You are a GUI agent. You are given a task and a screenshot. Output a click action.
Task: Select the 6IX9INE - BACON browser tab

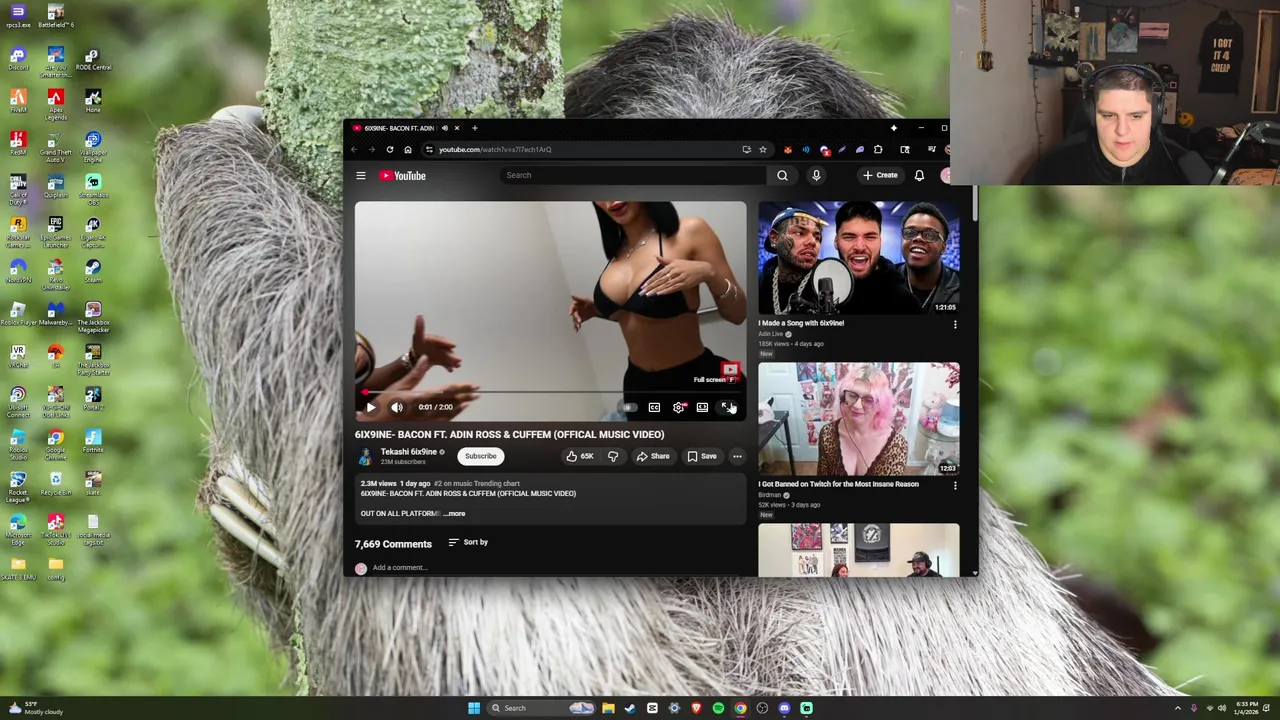pos(406,128)
